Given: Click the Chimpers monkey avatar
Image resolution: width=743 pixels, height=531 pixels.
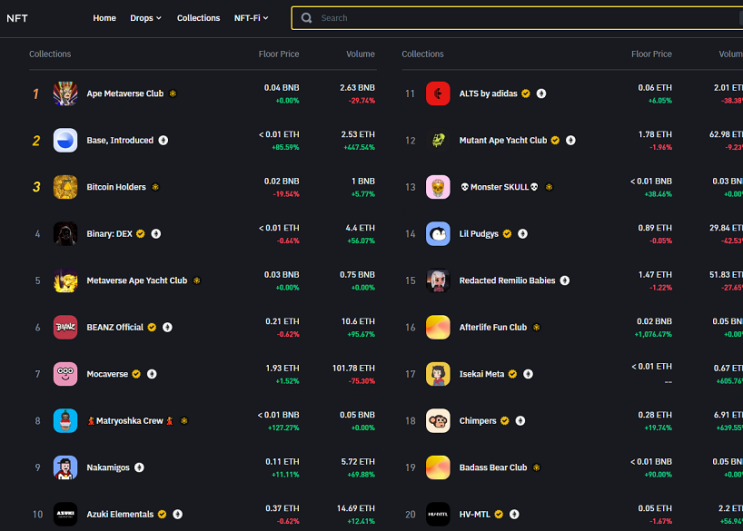Looking at the screenshot, I should click(438, 421).
